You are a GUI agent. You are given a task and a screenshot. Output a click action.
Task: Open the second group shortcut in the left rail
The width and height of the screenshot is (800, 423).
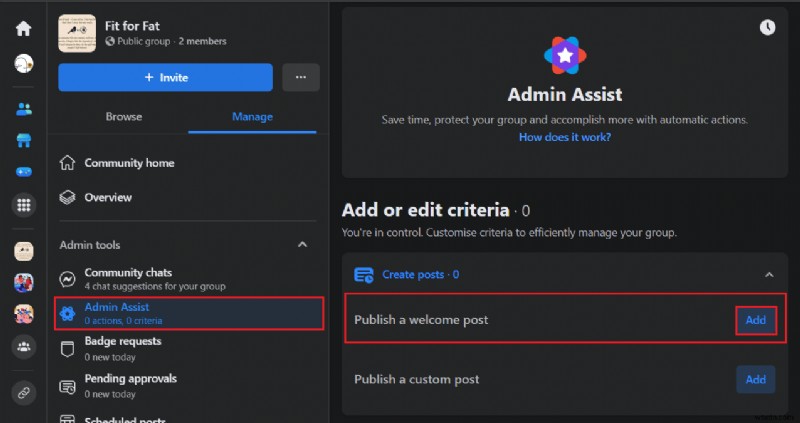23,283
